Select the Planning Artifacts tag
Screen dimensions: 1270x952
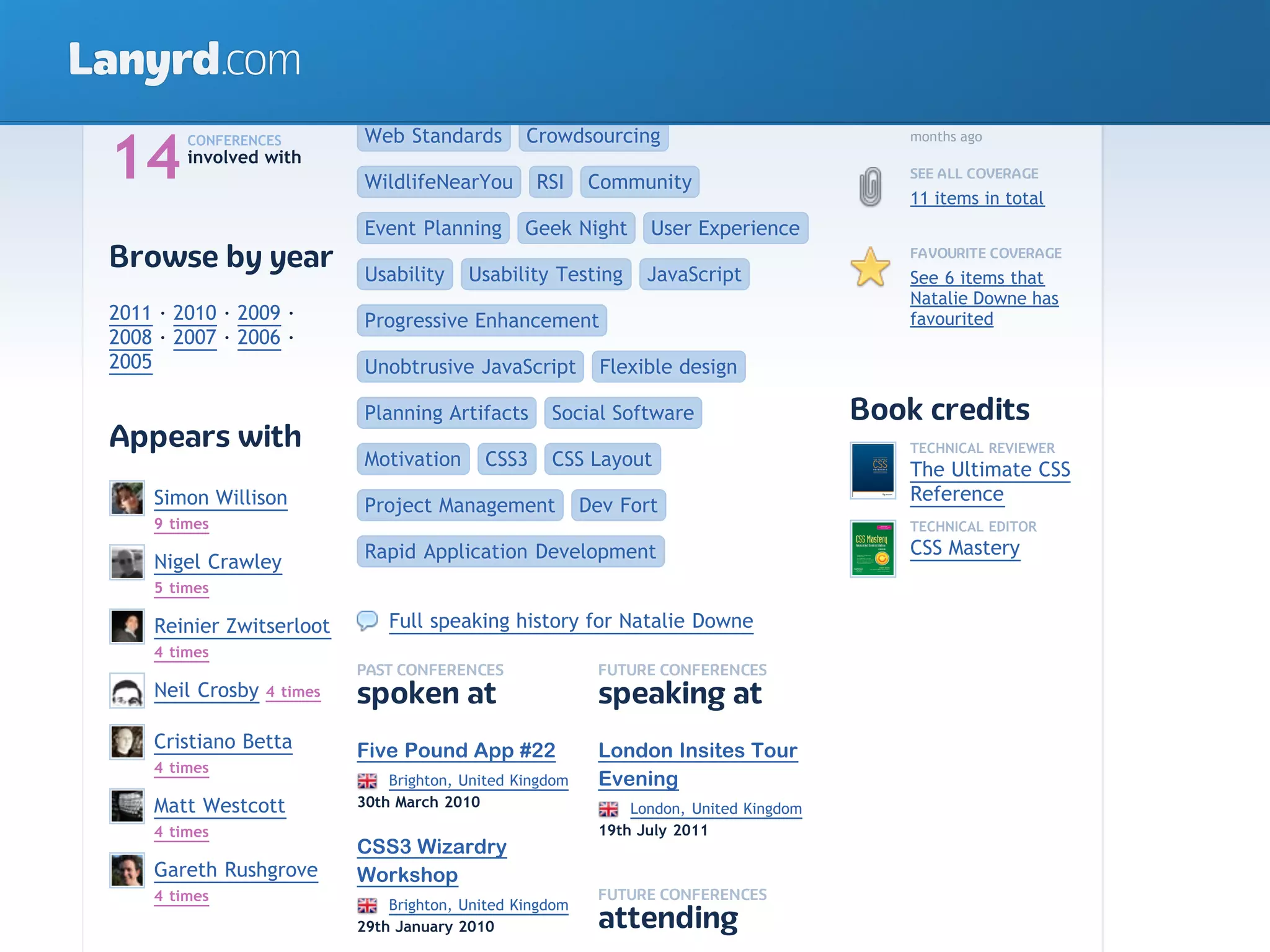[x=446, y=413]
